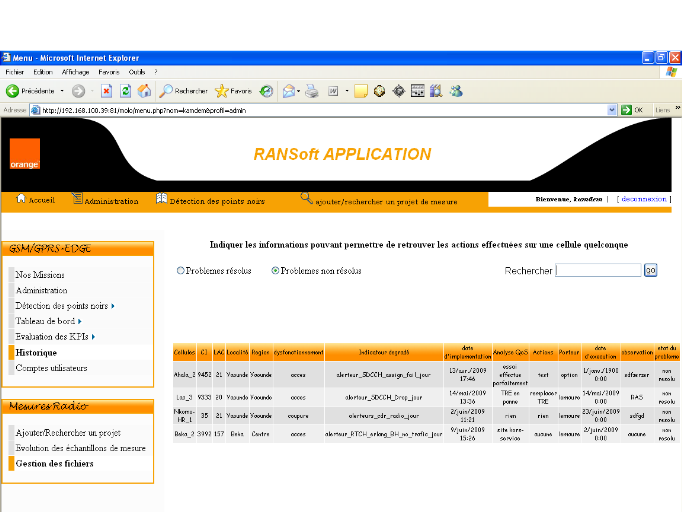682x512 pixels.
Task: Open 'Comptes utilisateurs' in the sidebar
Action: pos(51,368)
